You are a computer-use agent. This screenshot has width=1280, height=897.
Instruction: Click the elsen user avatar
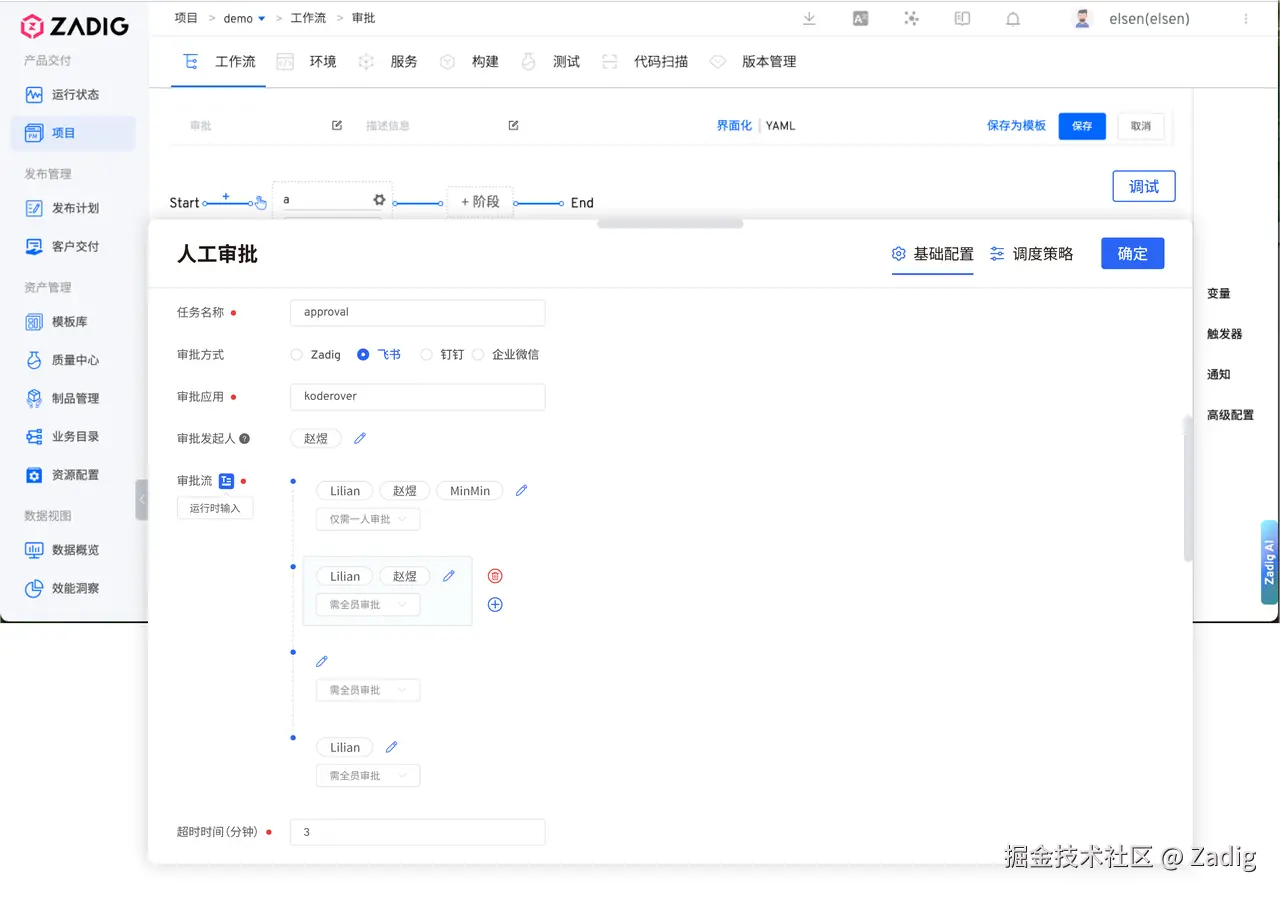[1082, 18]
